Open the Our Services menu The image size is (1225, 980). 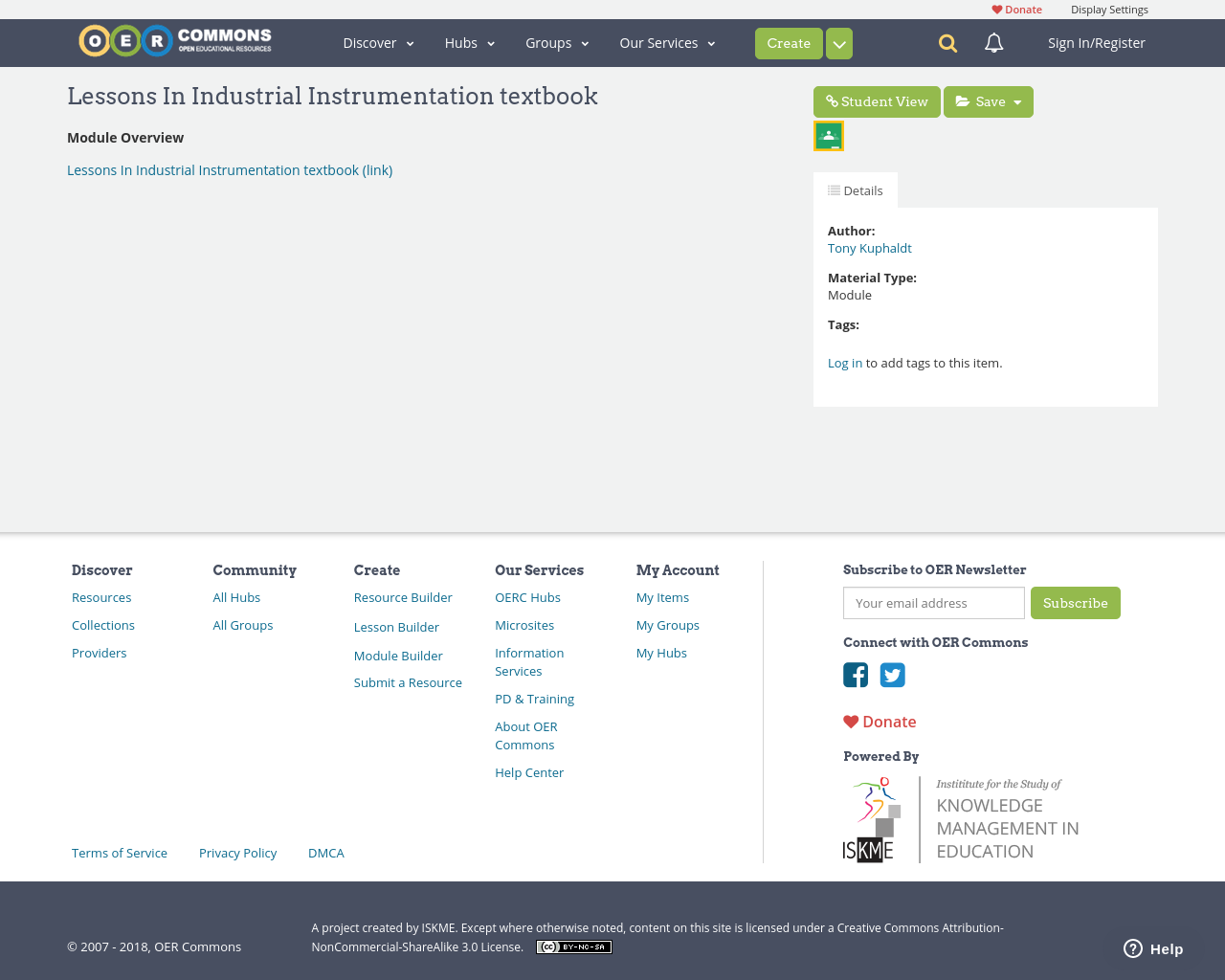666,42
